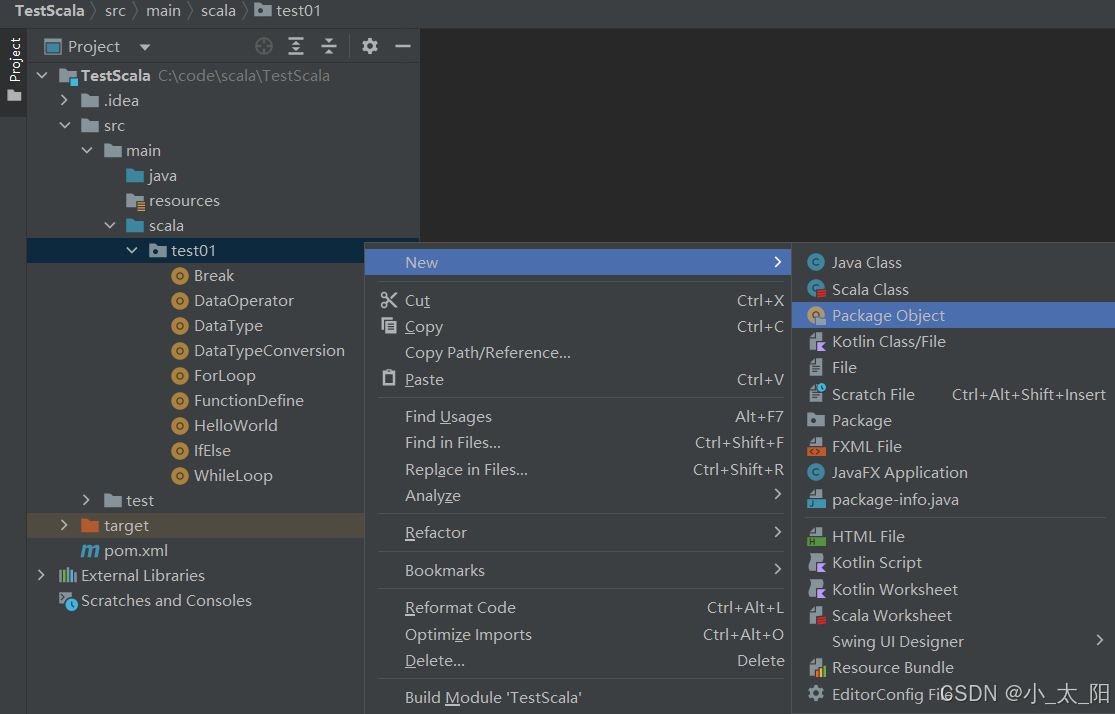
Task: Hide the Project panel with minus icon
Action: point(402,46)
